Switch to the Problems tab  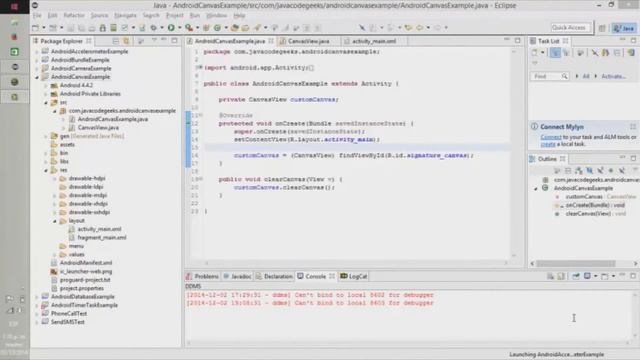(202, 276)
